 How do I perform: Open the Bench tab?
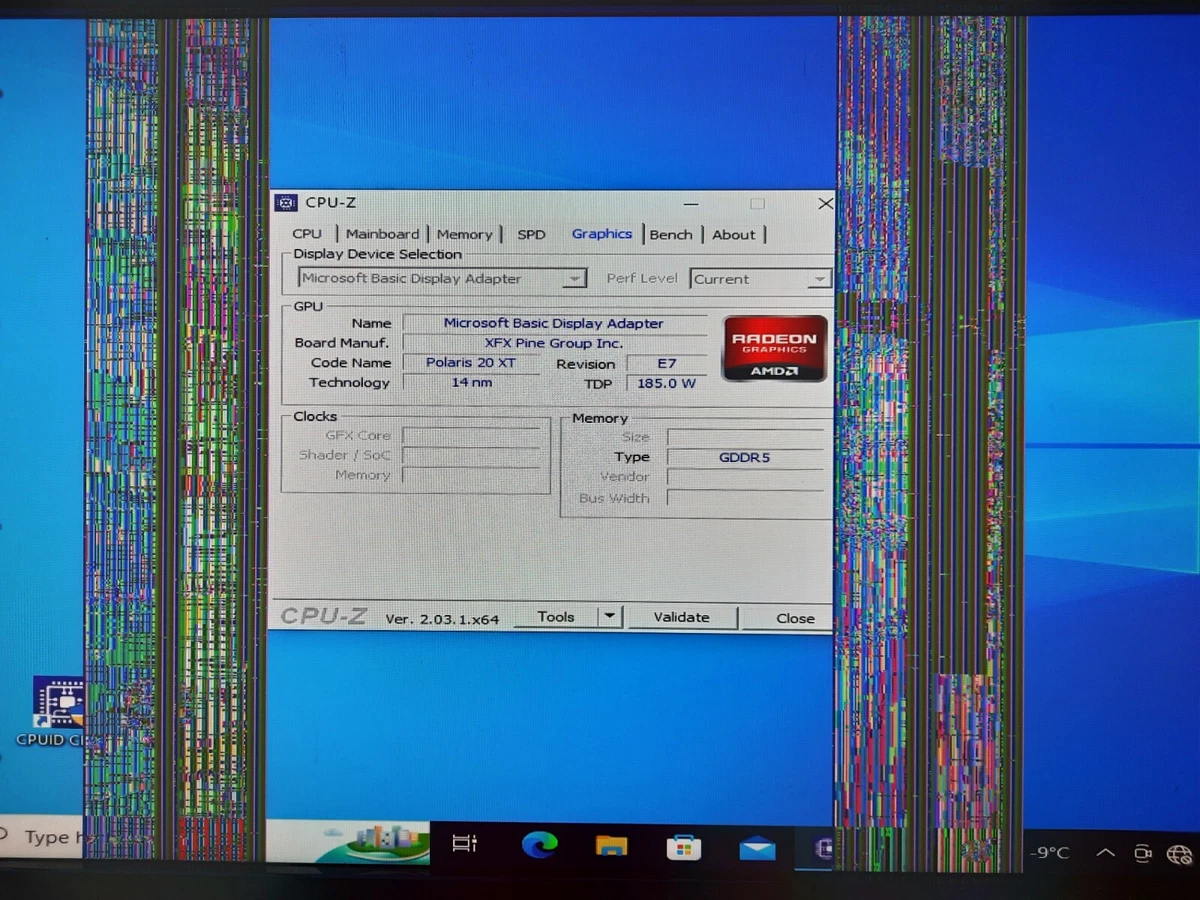(x=670, y=234)
